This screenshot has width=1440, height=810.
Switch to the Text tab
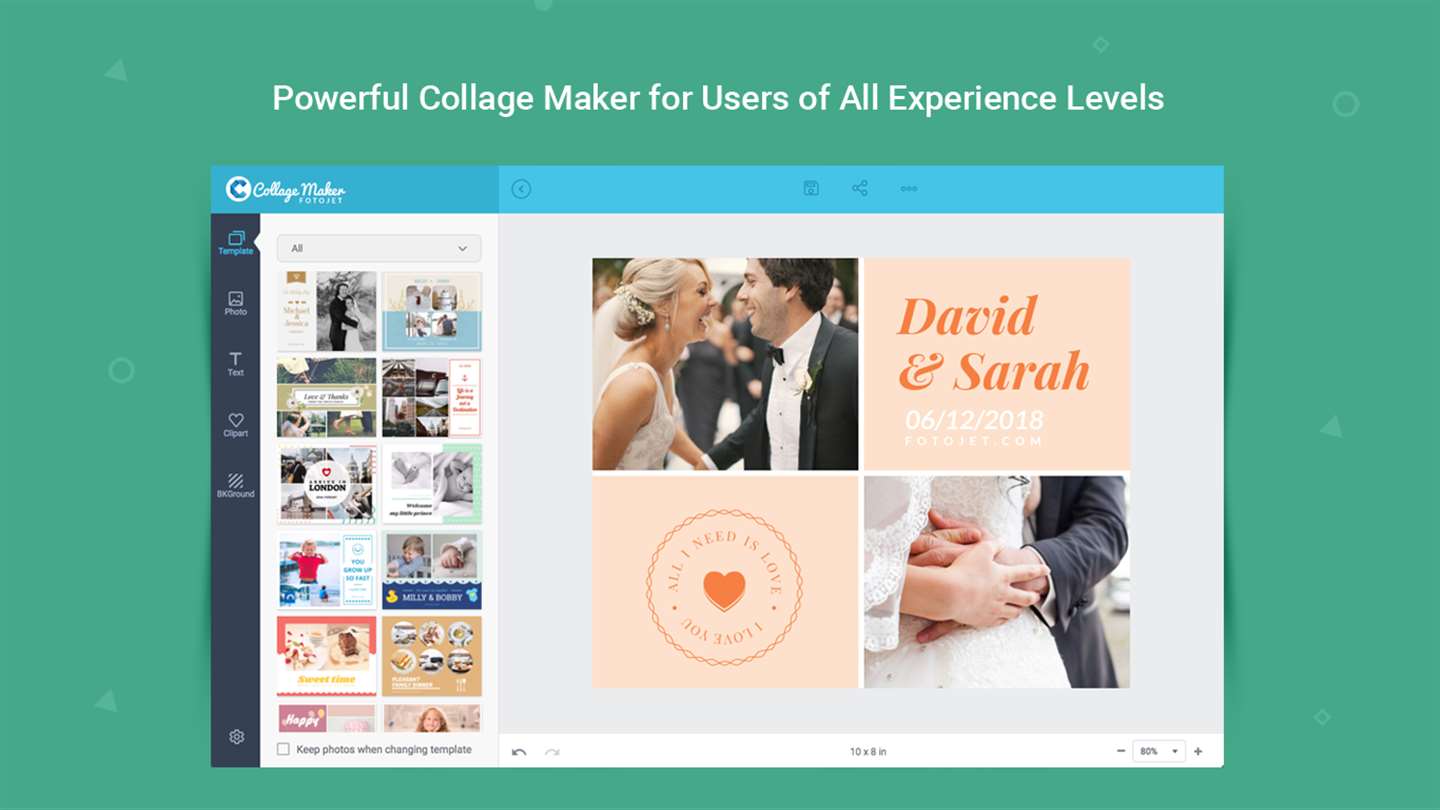(x=236, y=364)
